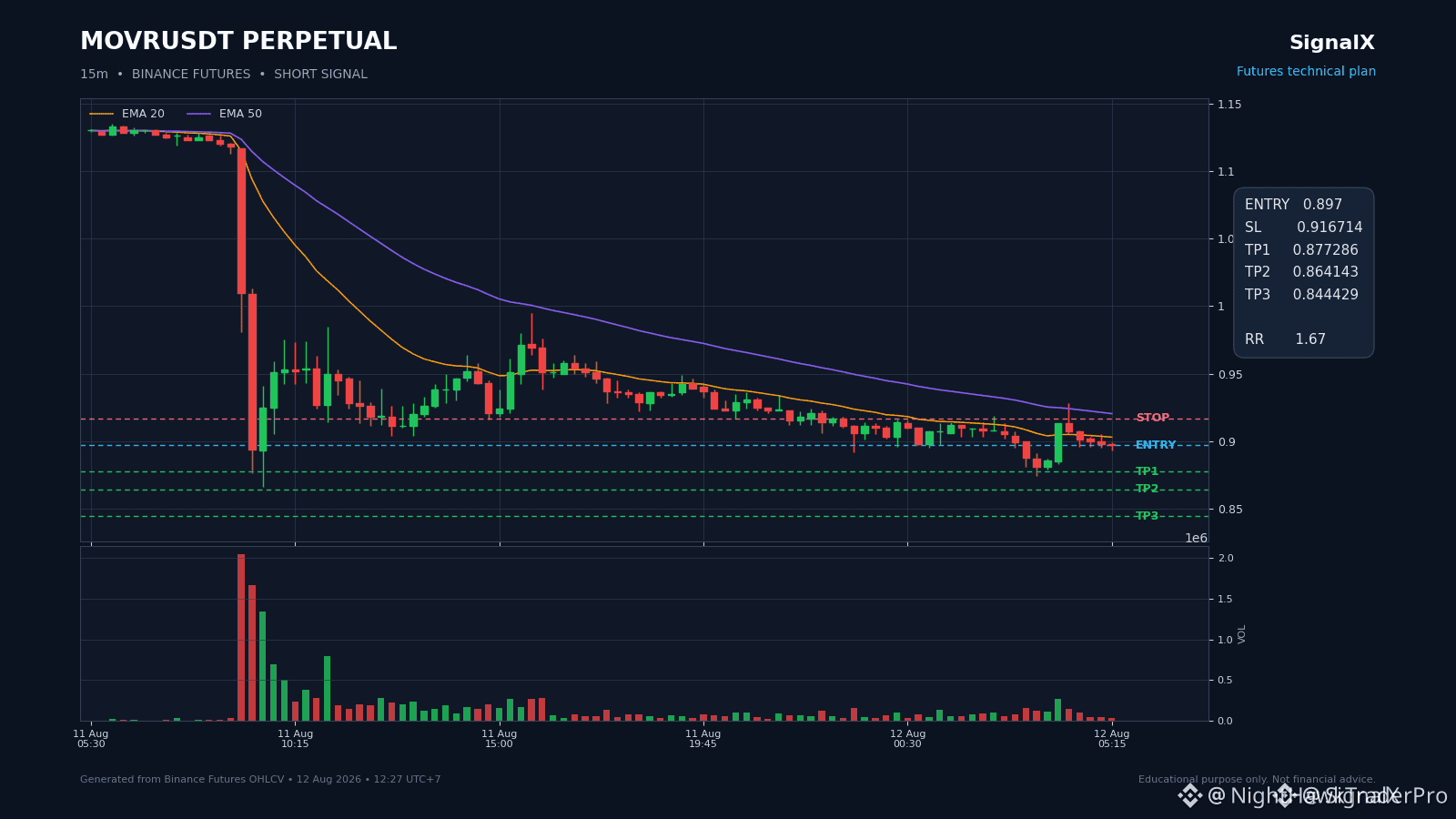Screen dimensions: 1456x819
Task: Click the Educational purpose only disclaimer text
Action: tap(1257, 780)
